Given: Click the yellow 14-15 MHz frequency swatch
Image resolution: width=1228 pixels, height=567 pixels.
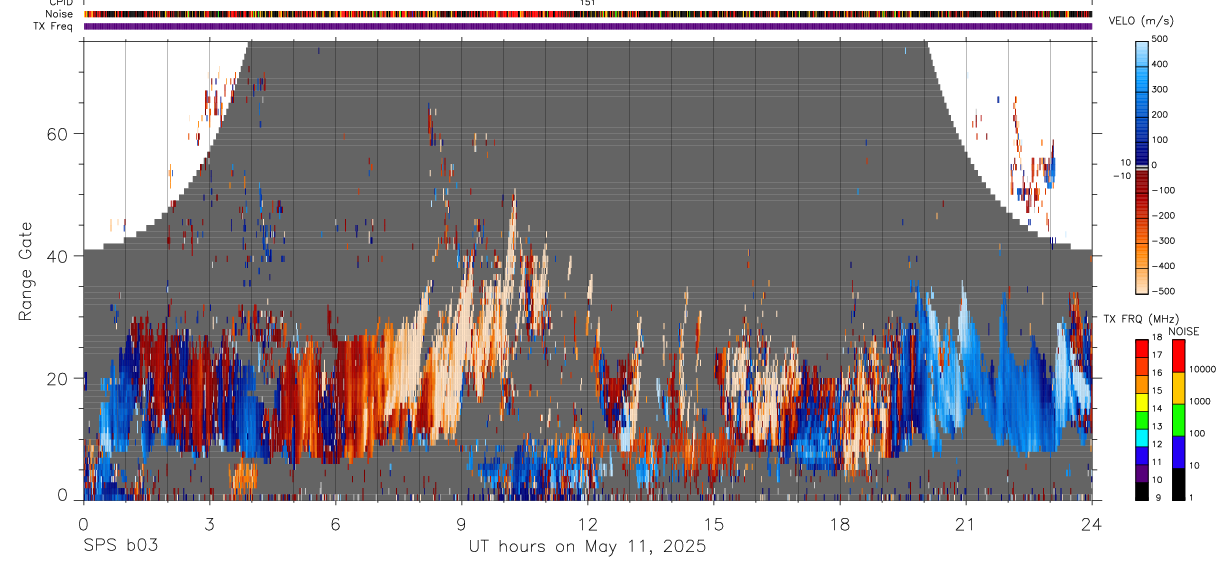Looking at the screenshot, I should (x=1143, y=401).
